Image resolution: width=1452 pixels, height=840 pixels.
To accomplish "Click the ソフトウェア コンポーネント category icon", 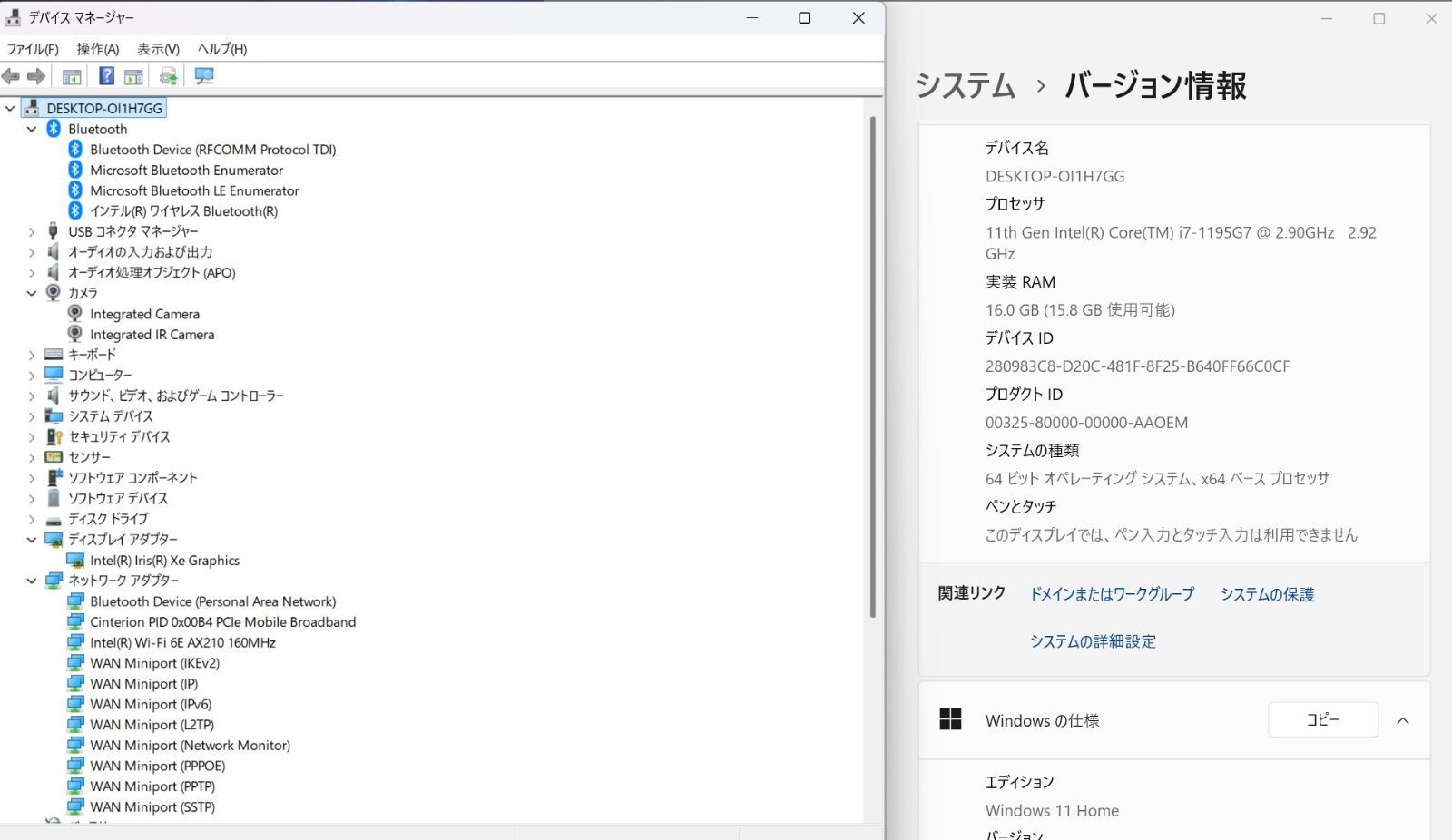I will coord(54,477).
